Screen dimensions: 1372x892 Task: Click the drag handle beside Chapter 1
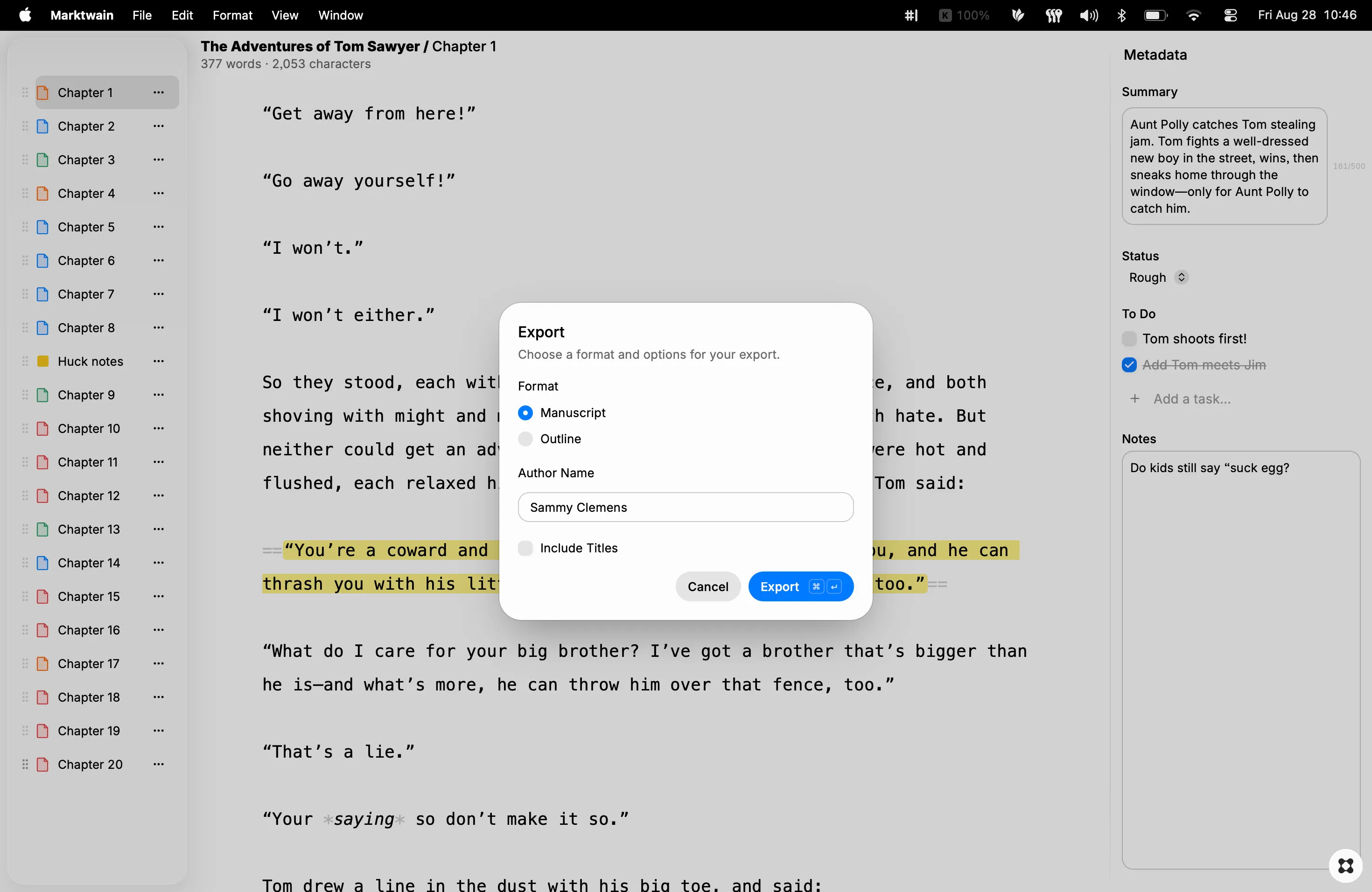[25, 93]
